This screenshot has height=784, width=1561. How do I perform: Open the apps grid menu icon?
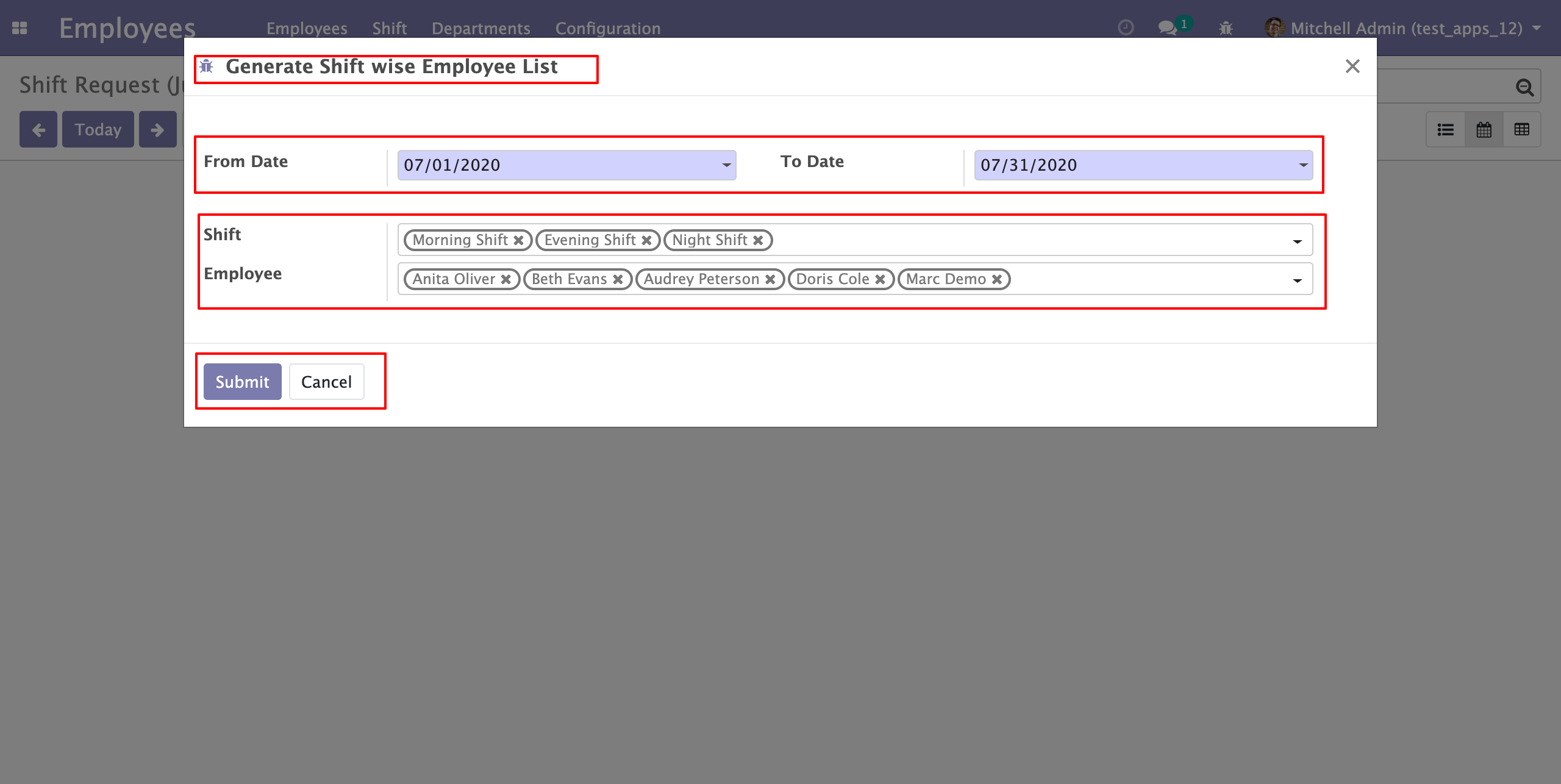20,28
